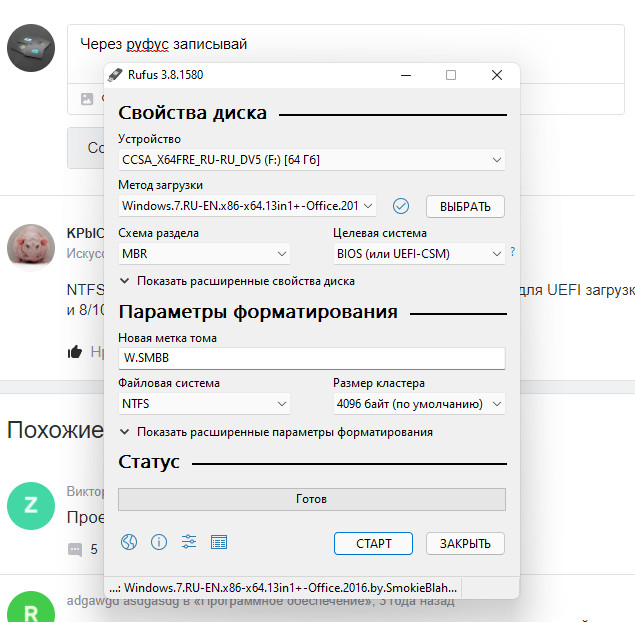Click the dark round avatar beside comment field
This screenshot has height=622, width=635.
tap(31, 48)
